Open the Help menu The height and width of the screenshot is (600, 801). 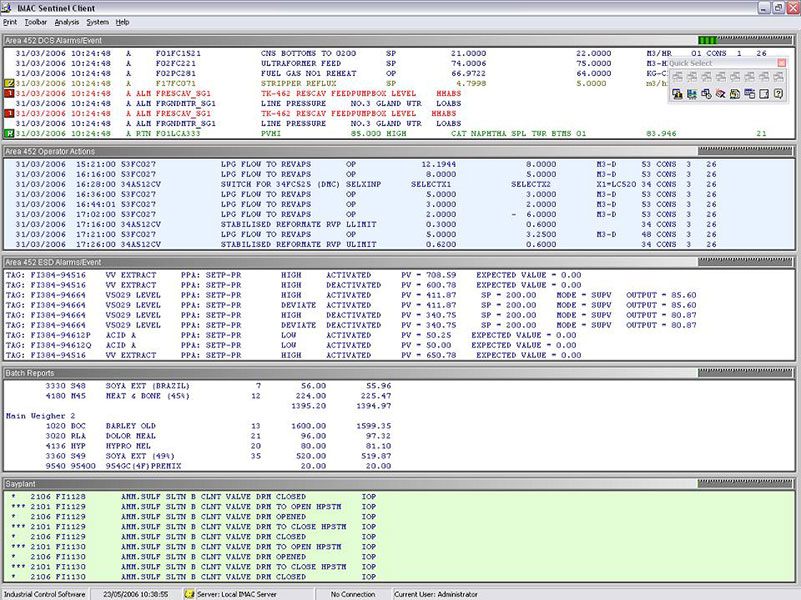point(122,21)
